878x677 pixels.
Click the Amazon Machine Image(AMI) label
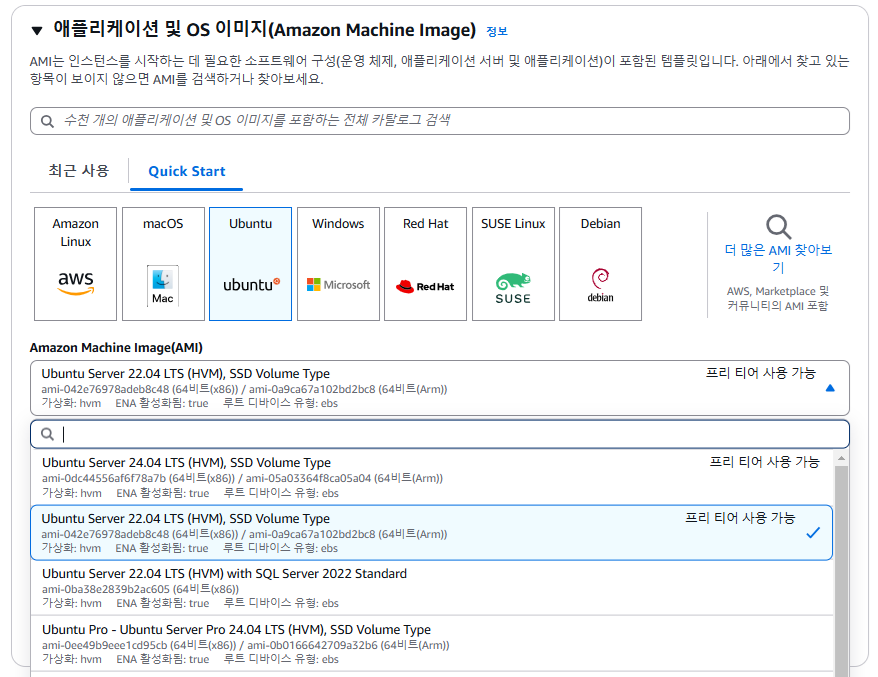(116, 348)
